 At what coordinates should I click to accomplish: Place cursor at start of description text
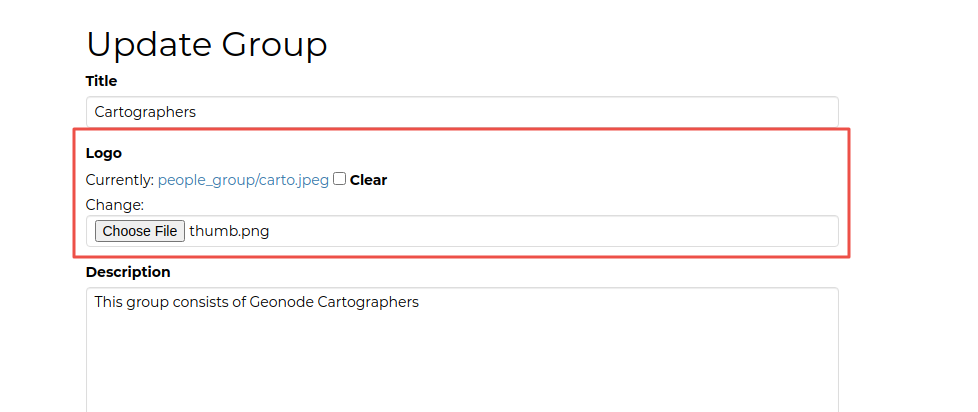[95, 302]
